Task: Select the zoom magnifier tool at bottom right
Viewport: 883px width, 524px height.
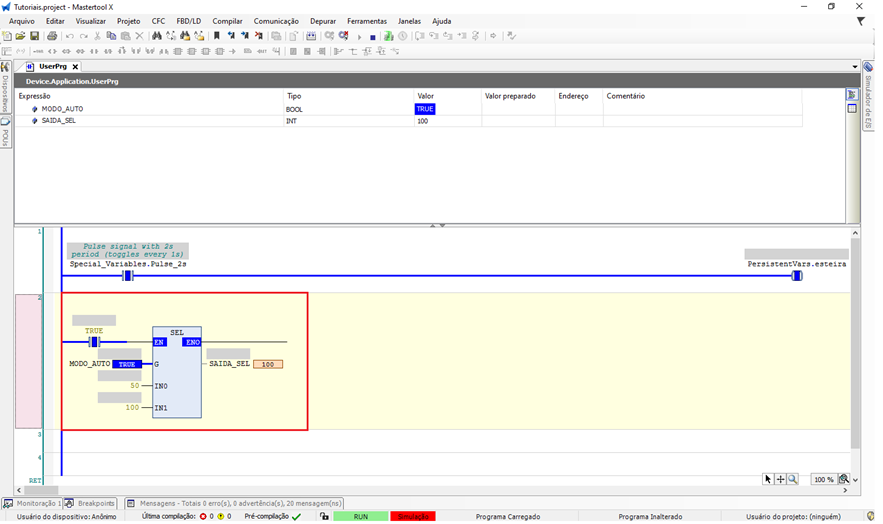Action: (793, 479)
